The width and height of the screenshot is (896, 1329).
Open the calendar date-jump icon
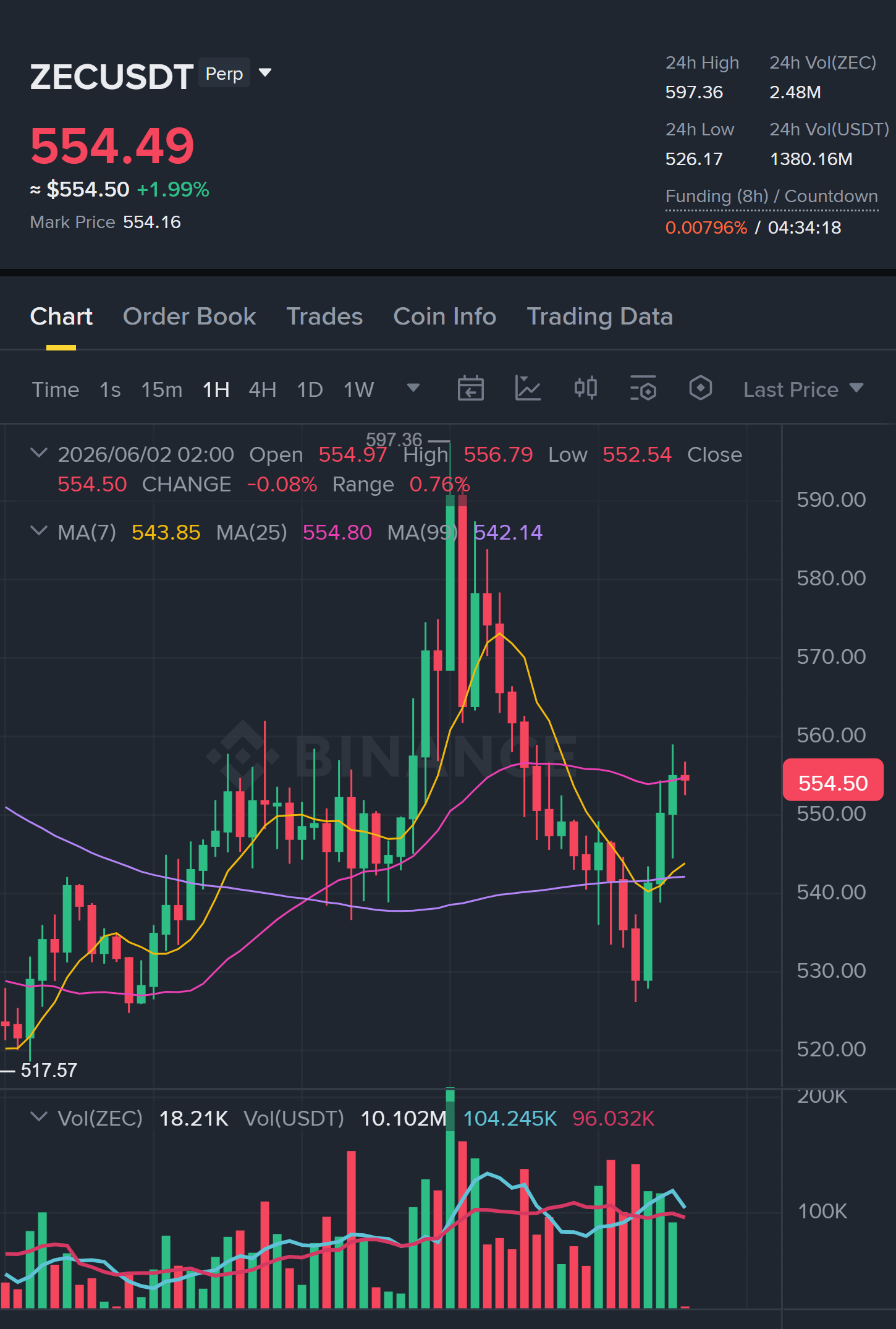pyautogui.click(x=470, y=389)
